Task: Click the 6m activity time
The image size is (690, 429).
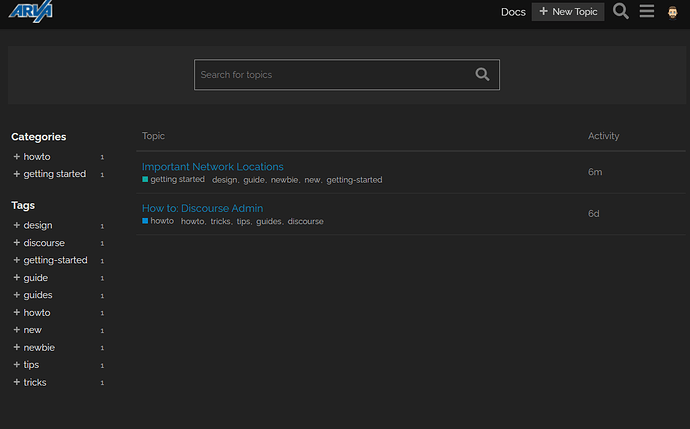Action: point(595,172)
